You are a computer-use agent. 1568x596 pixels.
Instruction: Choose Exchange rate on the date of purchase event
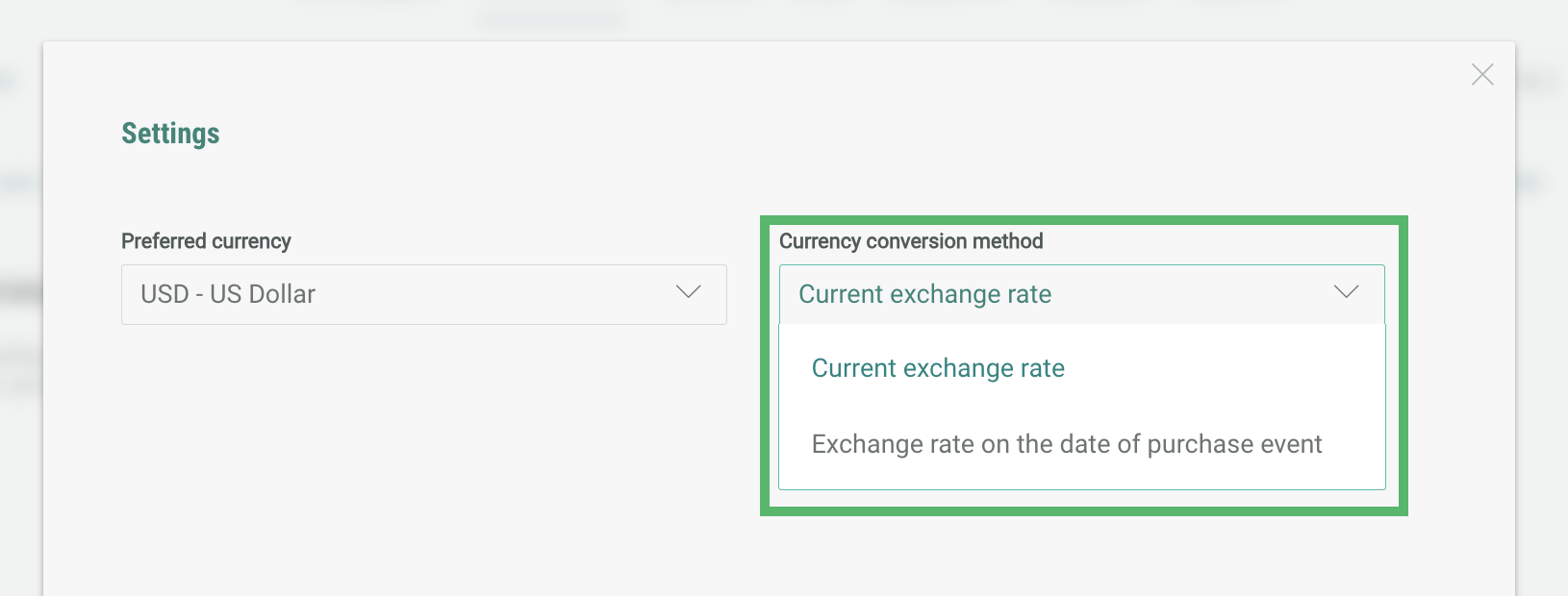pos(1066,444)
